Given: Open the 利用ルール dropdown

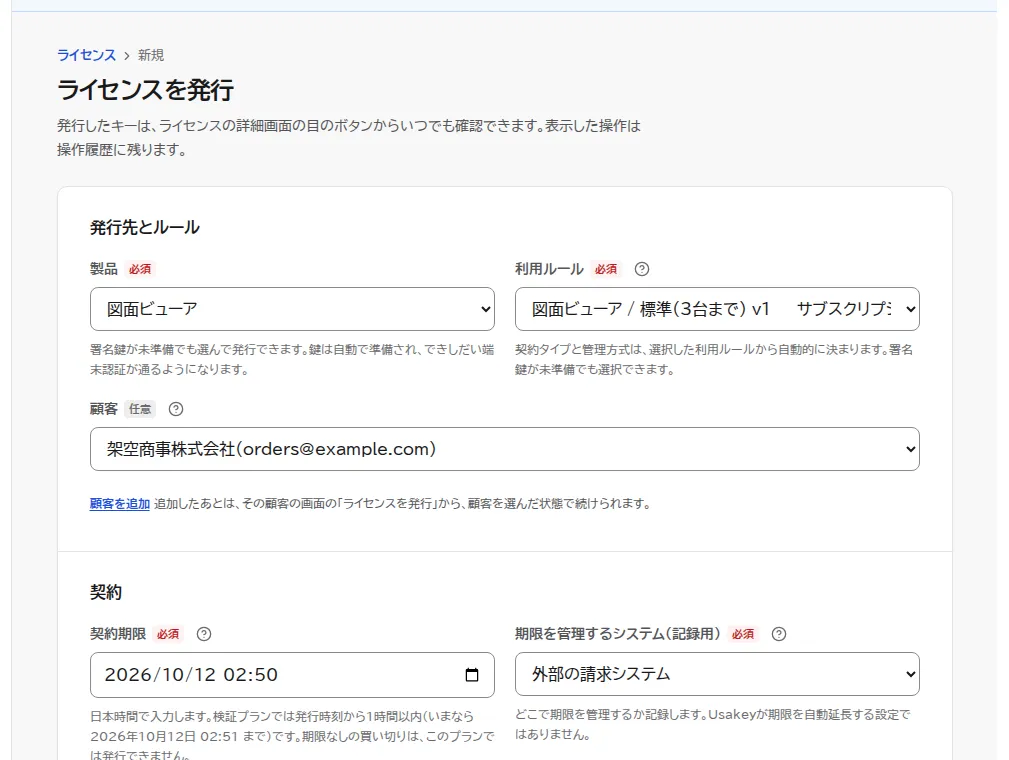Looking at the screenshot, I should click(x=717, y=309).
